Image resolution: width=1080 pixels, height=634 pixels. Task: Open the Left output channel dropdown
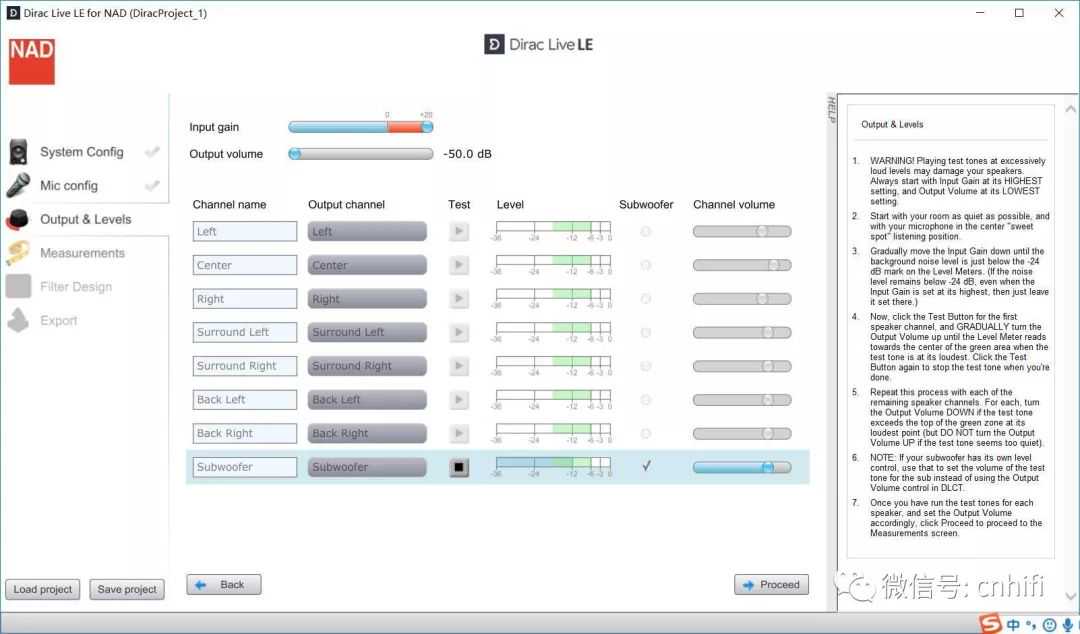[x=366, y=231]
